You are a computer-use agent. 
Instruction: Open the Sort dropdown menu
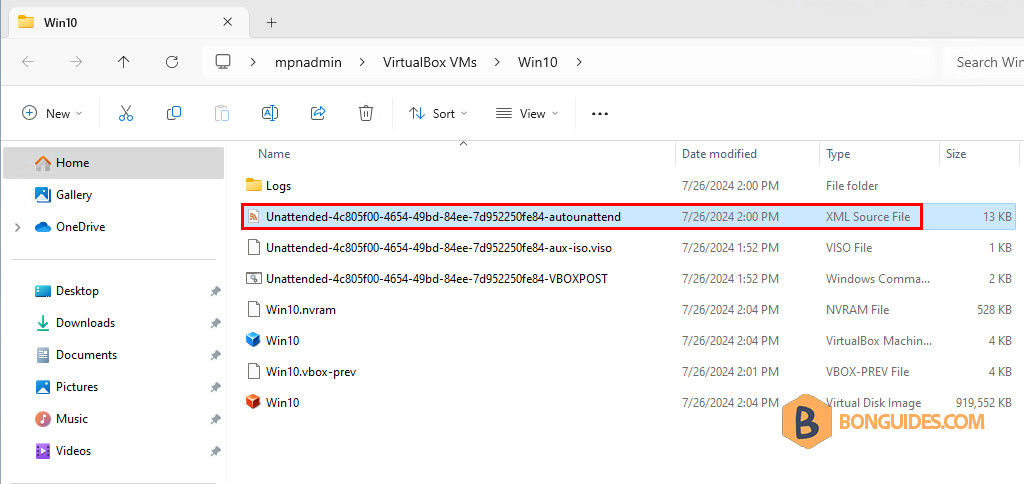point(438,113)
